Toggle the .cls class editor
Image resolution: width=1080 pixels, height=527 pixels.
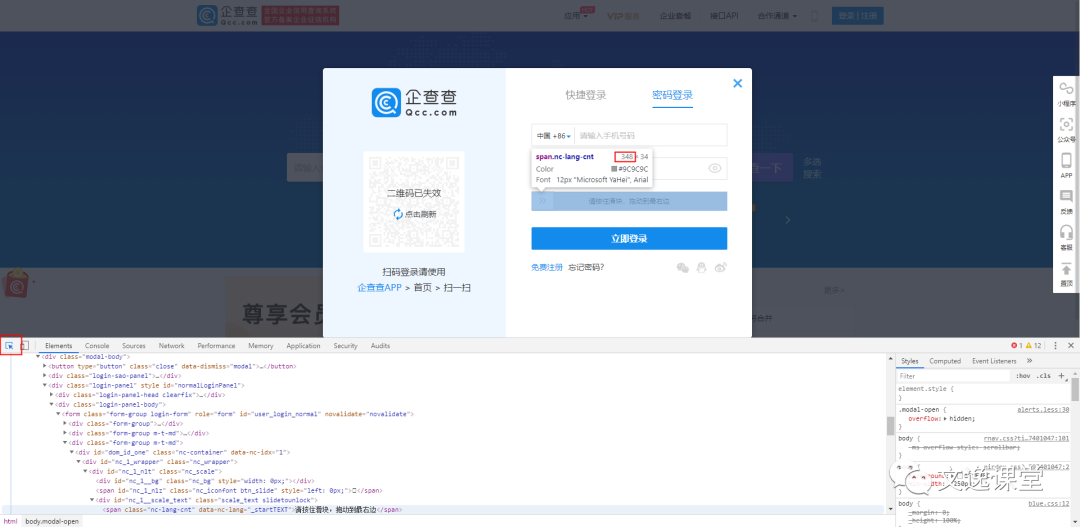1043,375
